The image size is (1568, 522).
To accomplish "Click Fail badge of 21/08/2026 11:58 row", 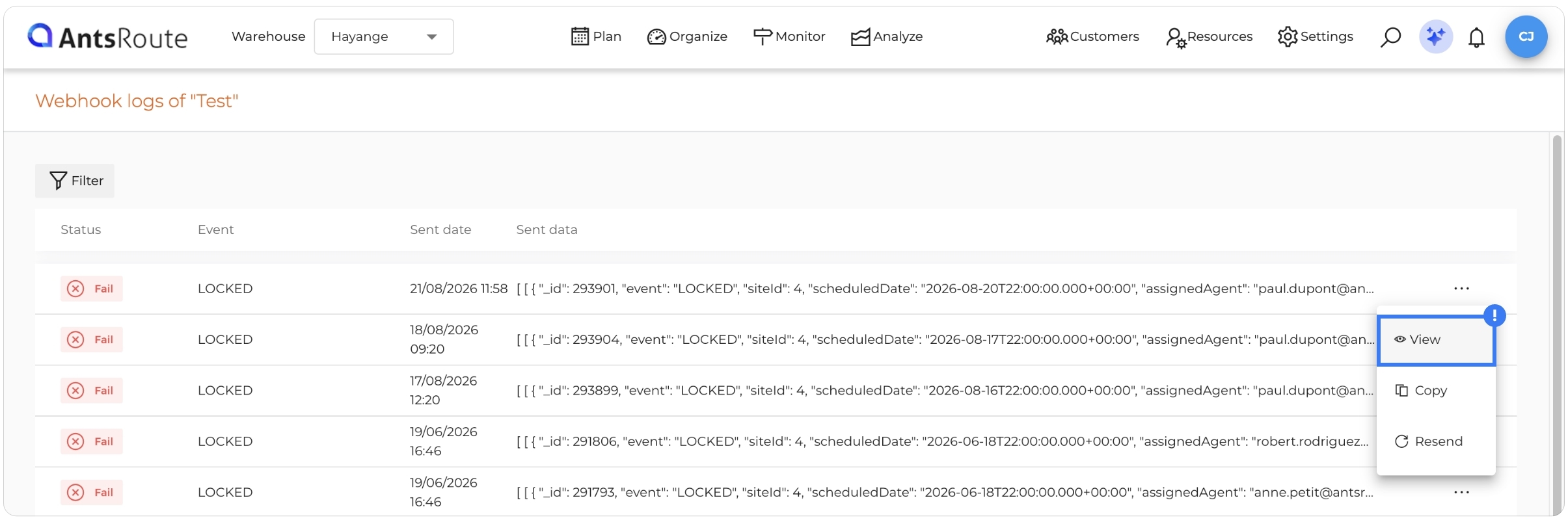I will 92,289.
